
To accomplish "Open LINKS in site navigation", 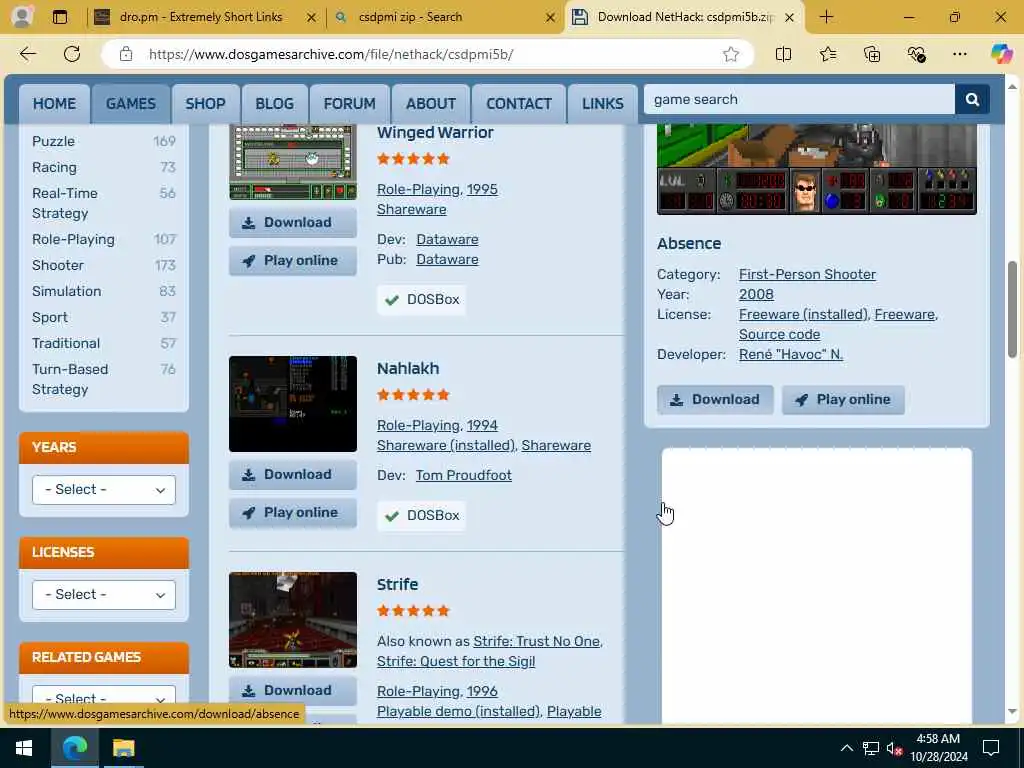I will (x=603, y=104).
